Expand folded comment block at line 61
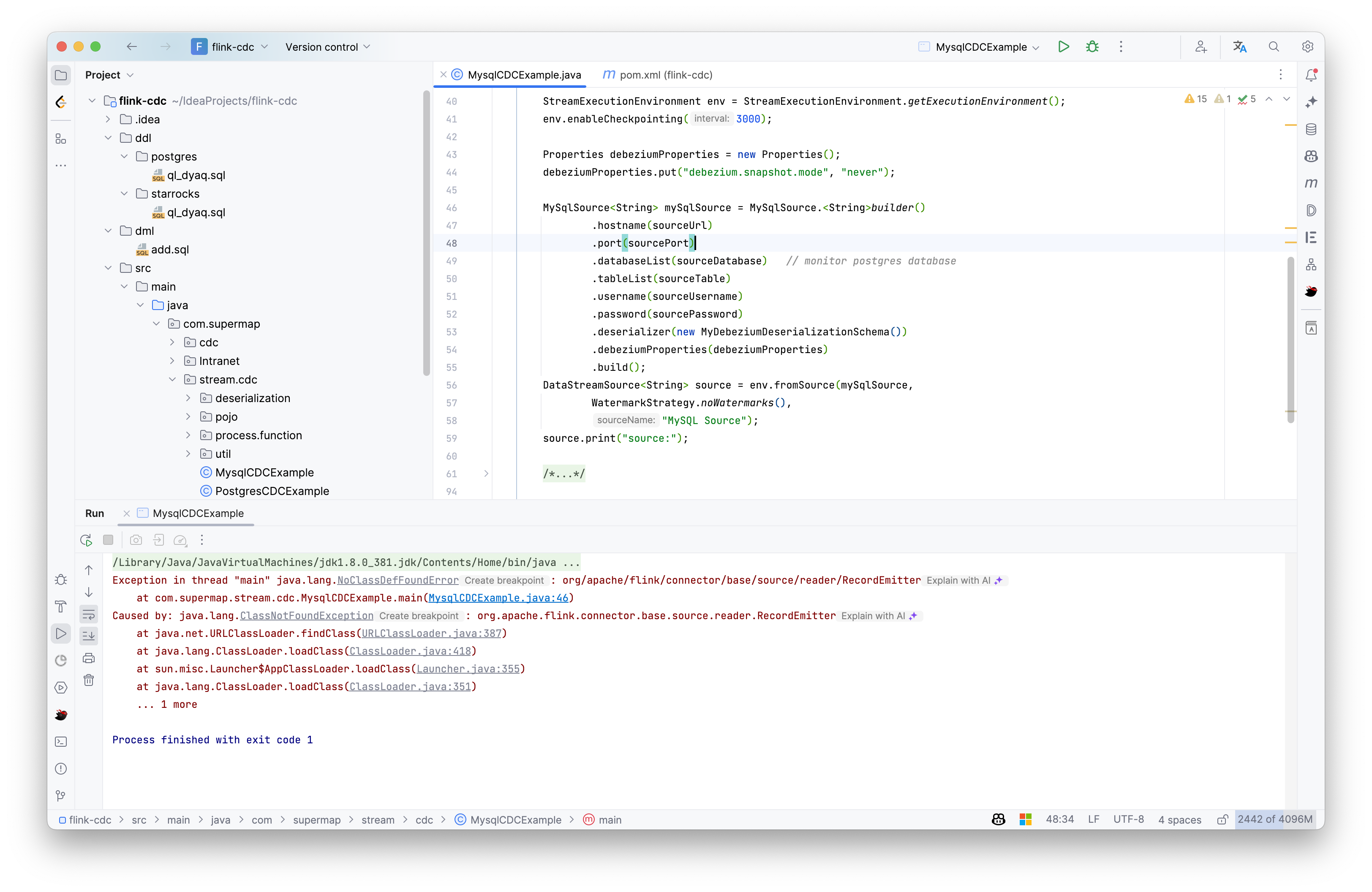This screenshot has width=1372, height=892. tap(486, 473)
